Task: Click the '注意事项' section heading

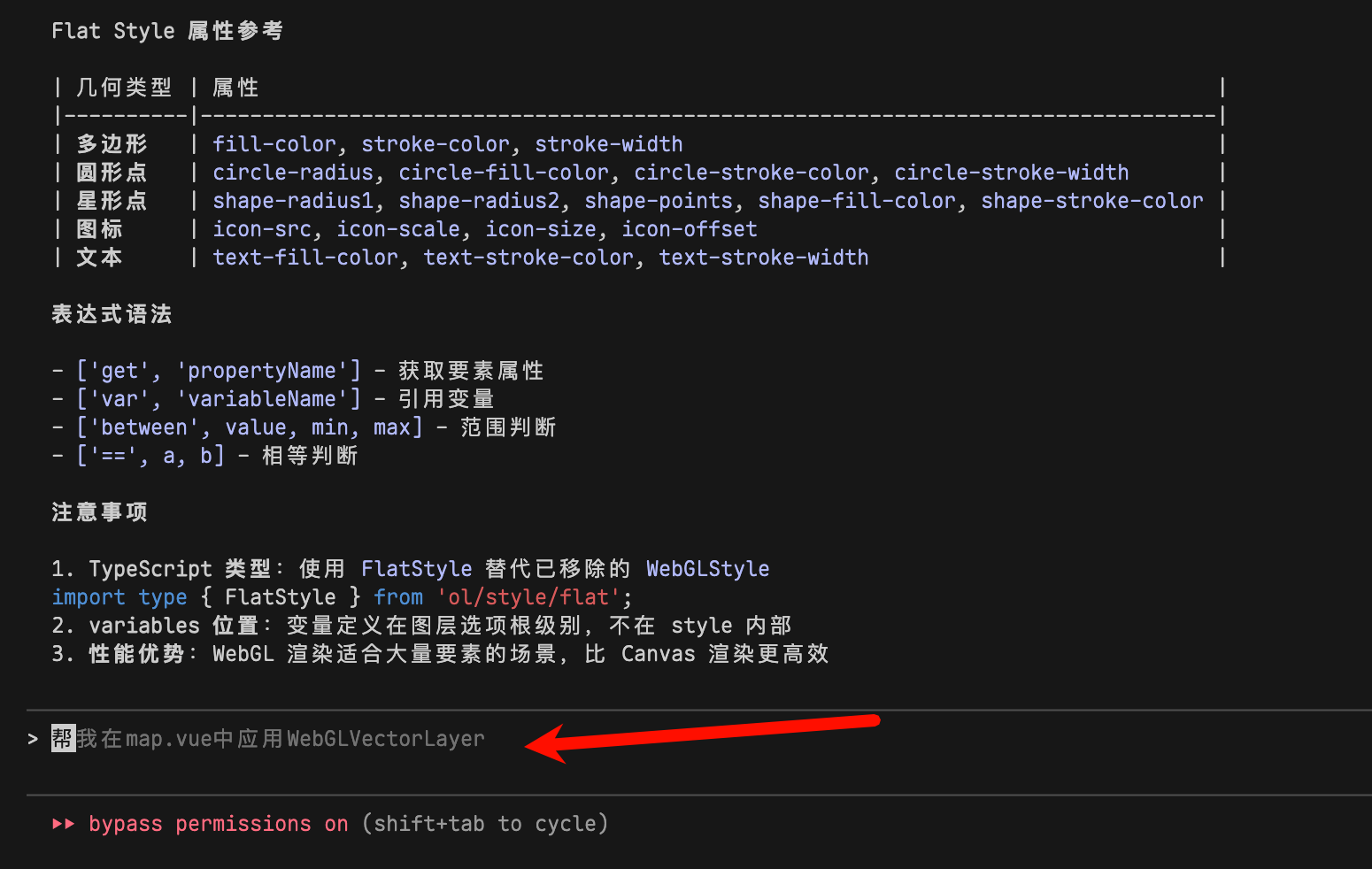Action: [99, 512]
